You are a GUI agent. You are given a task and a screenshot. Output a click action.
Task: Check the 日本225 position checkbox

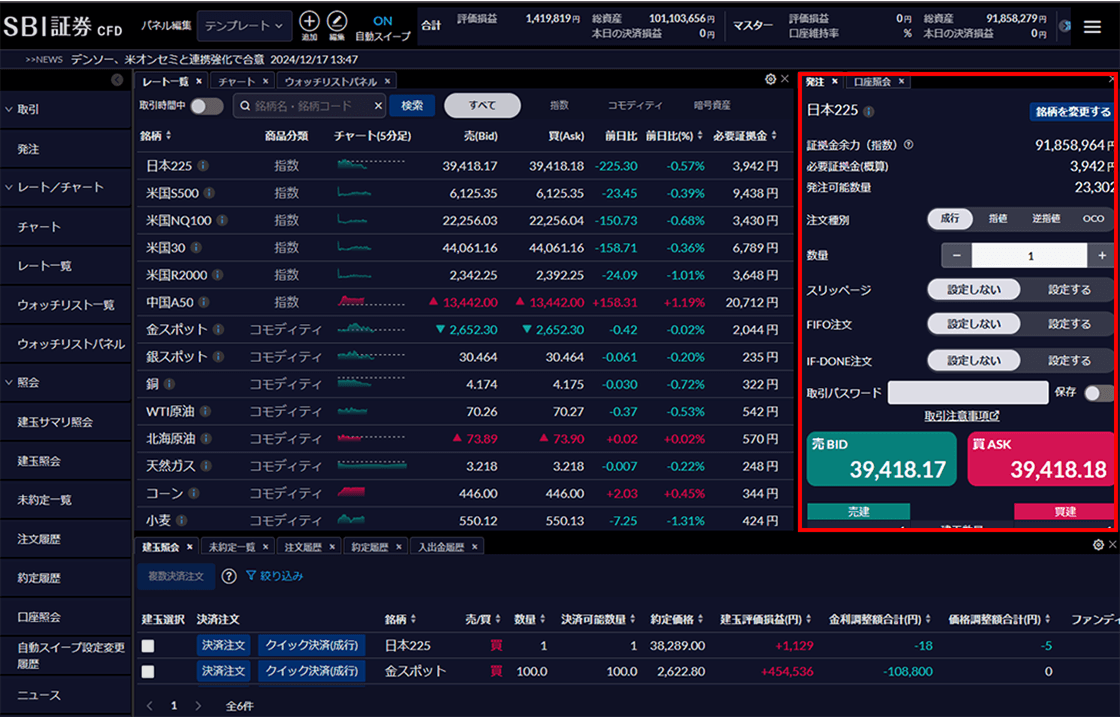[148, 646]
